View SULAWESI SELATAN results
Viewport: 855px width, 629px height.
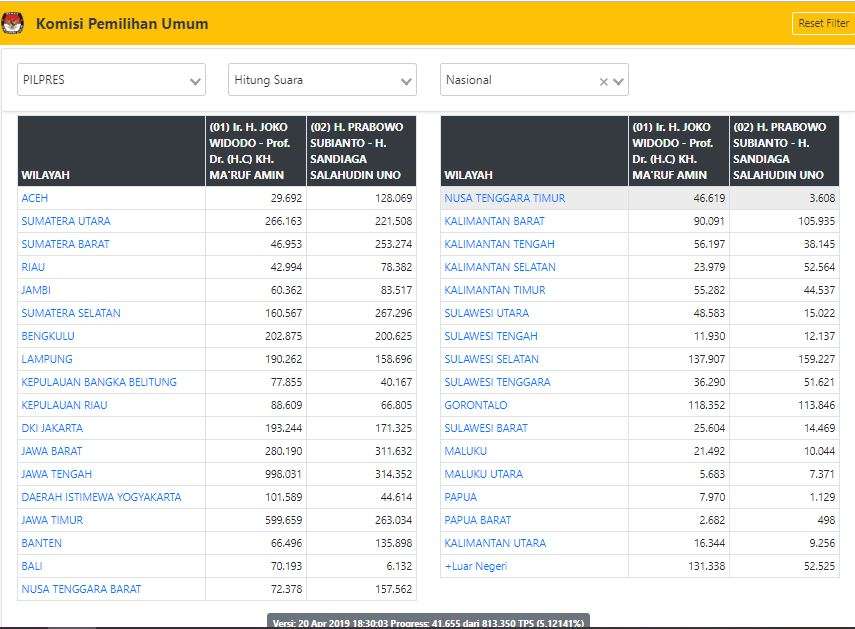click(x=492, y=359)
